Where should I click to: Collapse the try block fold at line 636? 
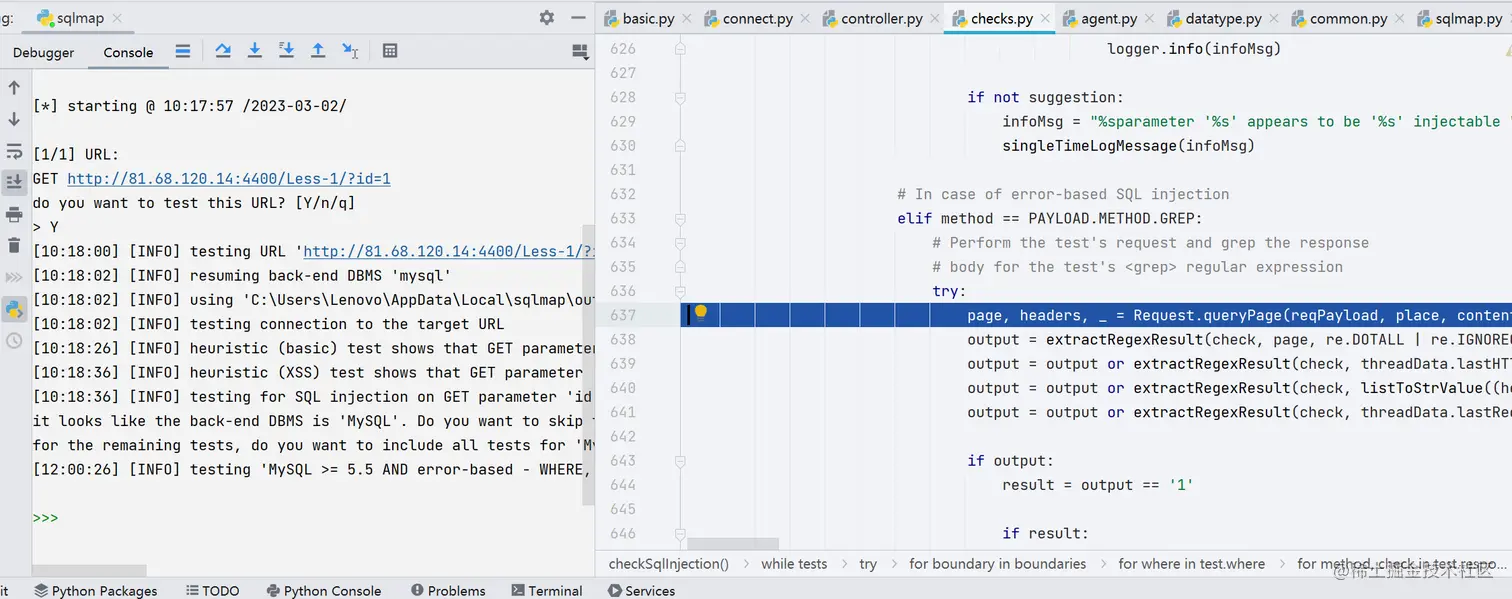(x=680, y=291)
